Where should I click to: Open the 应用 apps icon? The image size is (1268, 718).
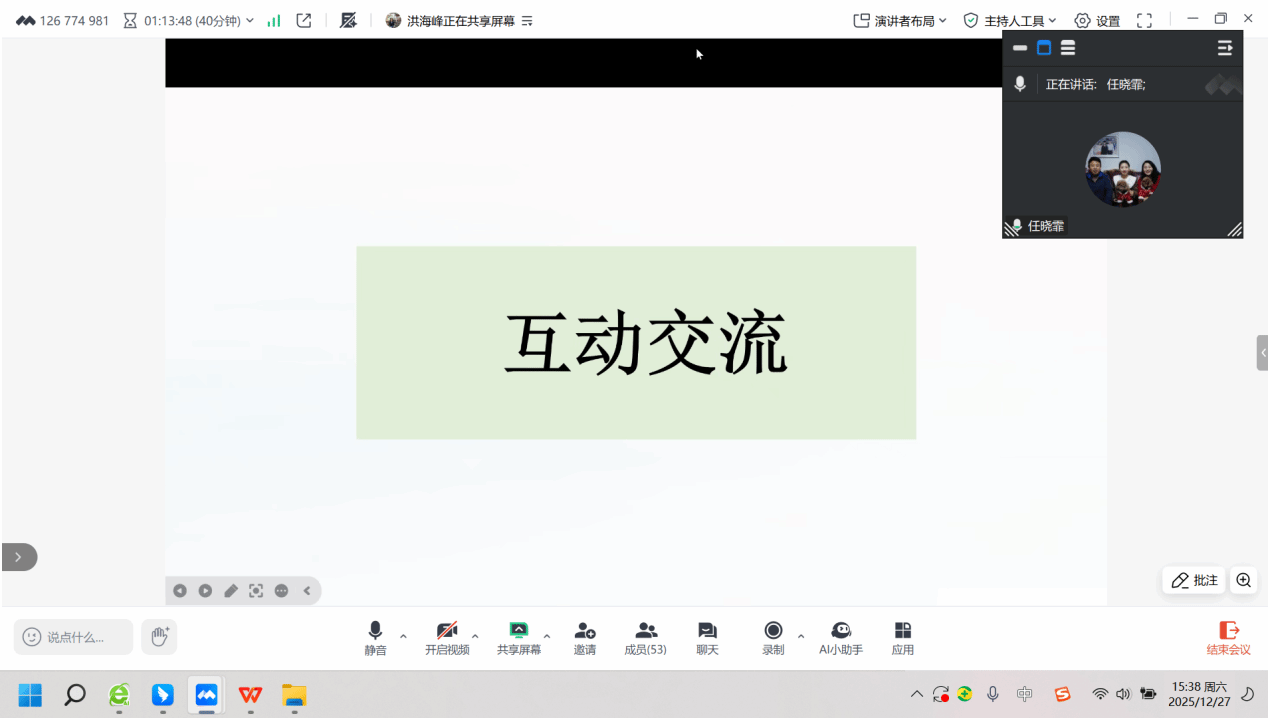tap(902, 636)
